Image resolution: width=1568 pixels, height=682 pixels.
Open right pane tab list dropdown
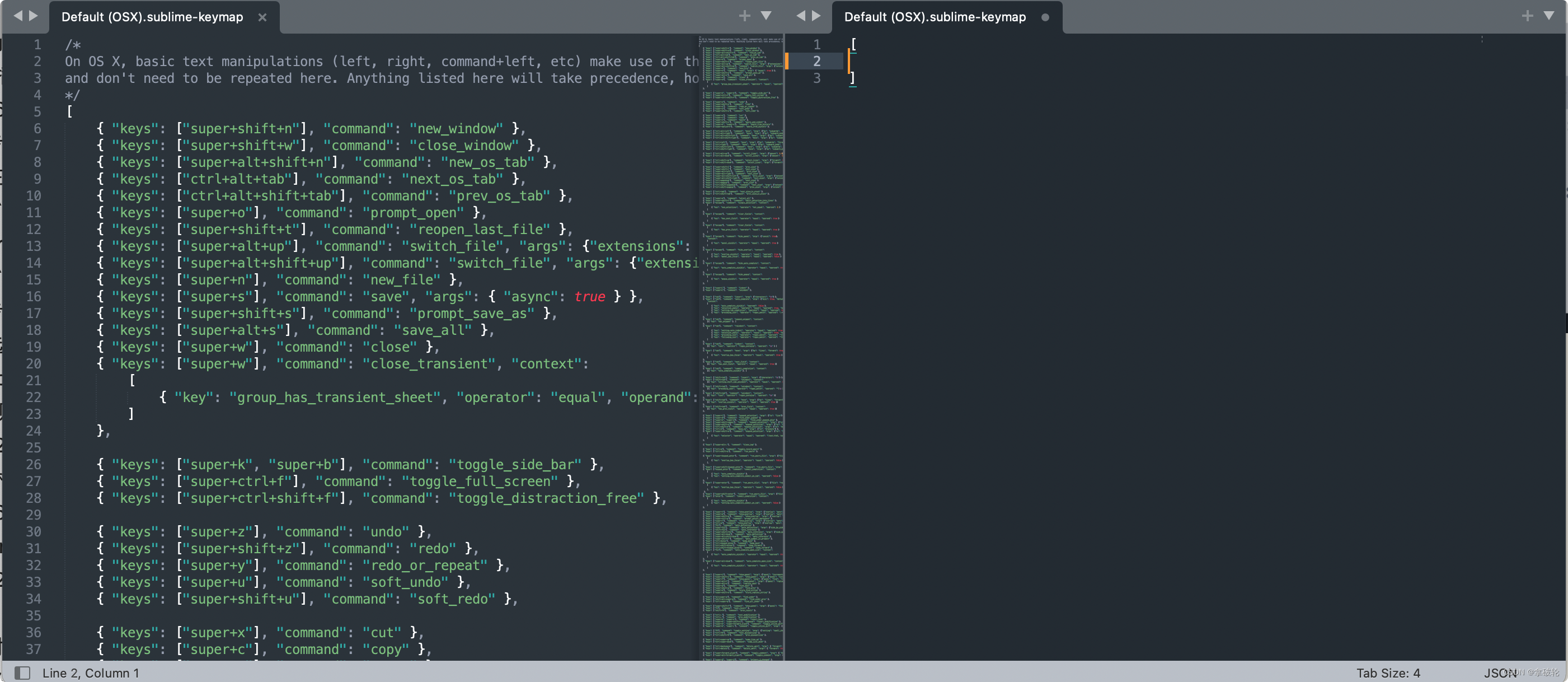click(1549, 16)
